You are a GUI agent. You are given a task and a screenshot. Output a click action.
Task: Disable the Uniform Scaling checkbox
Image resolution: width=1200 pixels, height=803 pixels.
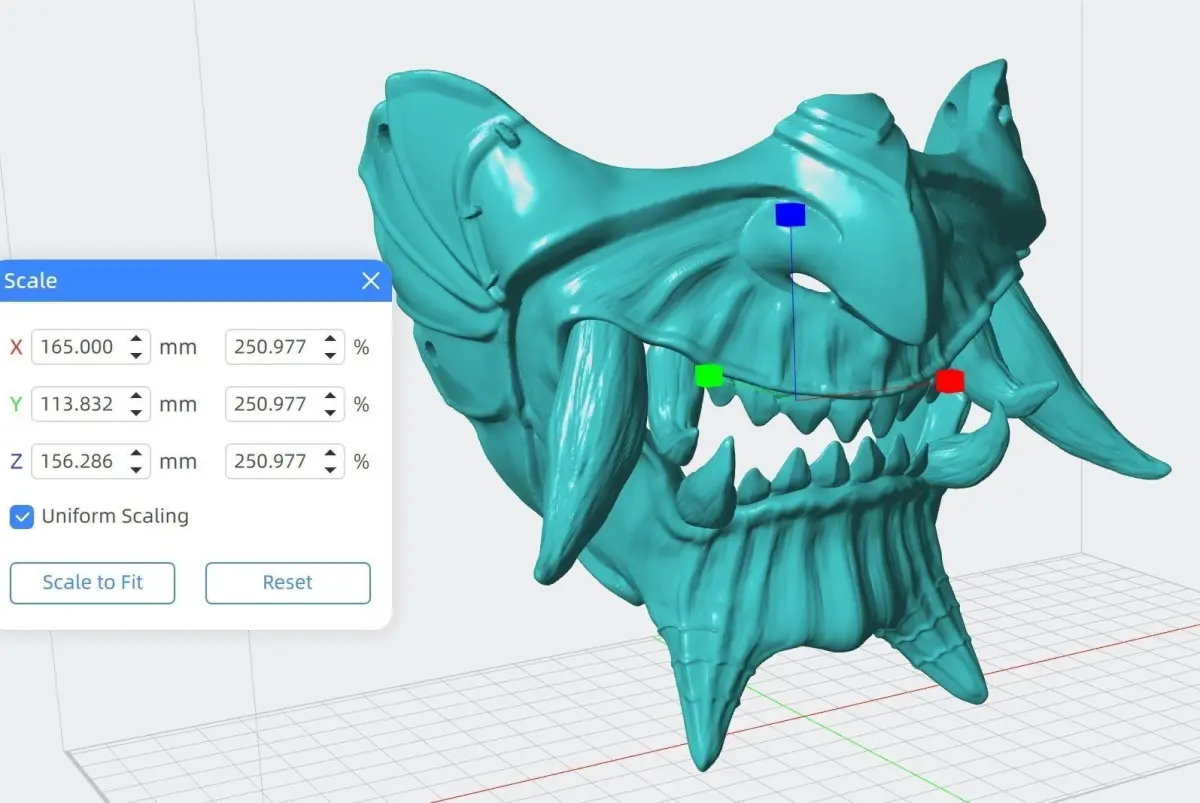click(x=21, y=517)
